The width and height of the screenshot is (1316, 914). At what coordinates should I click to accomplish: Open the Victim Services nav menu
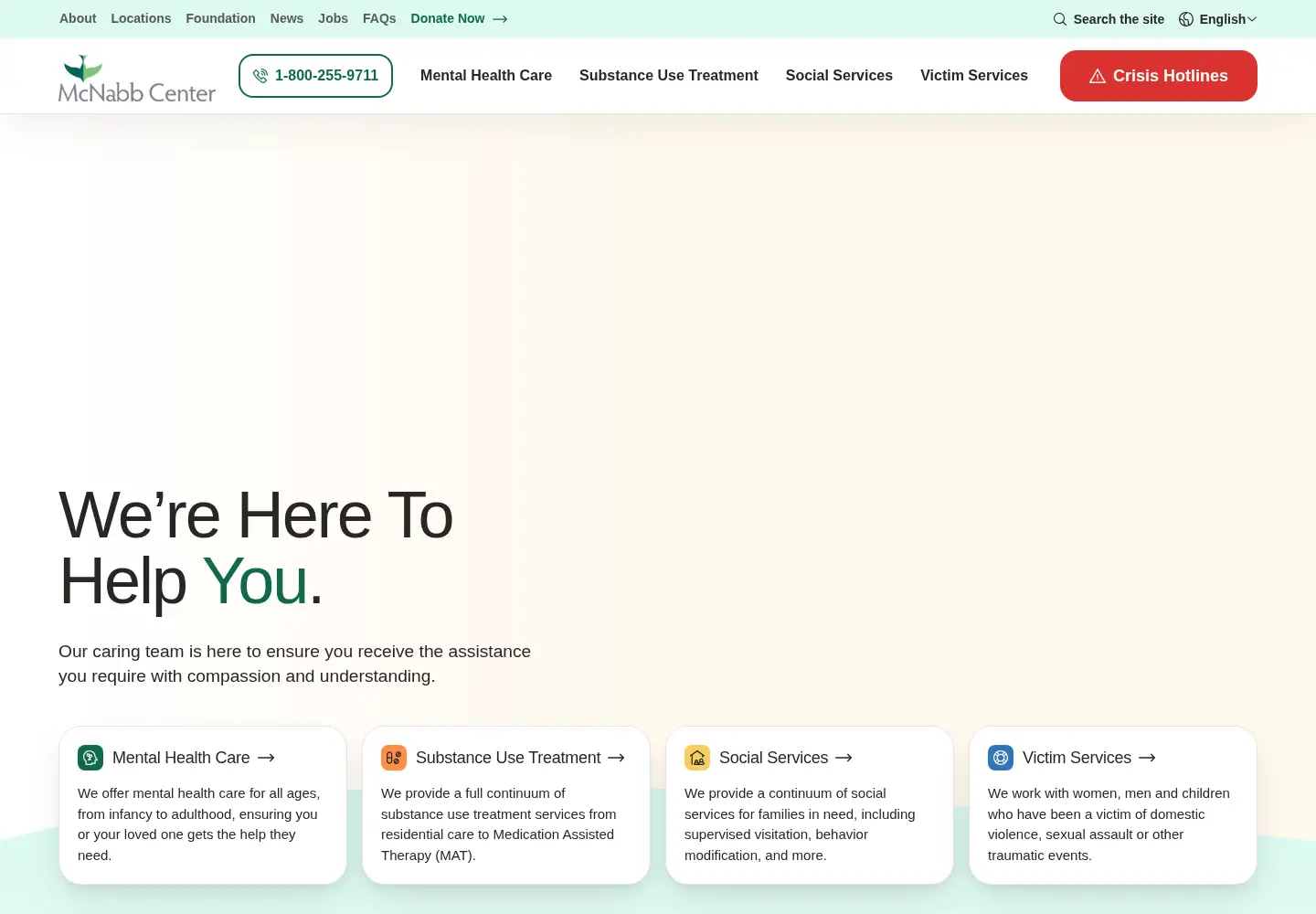974,76
